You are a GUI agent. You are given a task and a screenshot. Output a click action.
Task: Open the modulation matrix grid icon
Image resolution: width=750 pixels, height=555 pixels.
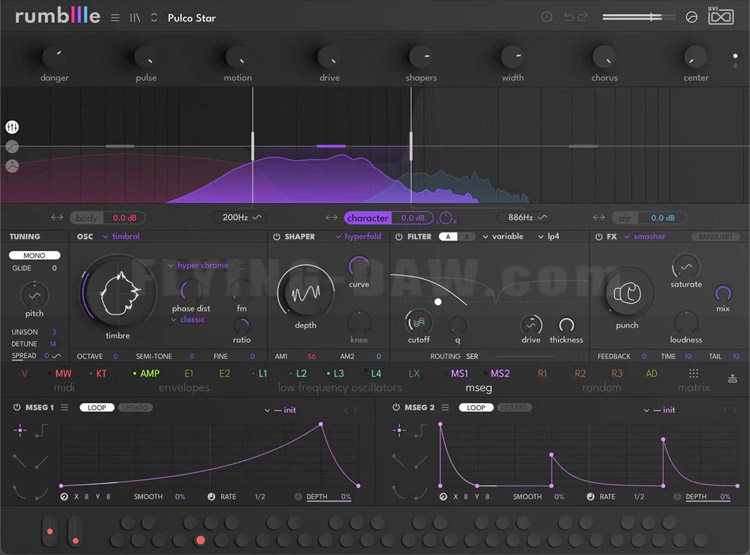(694, 374)
